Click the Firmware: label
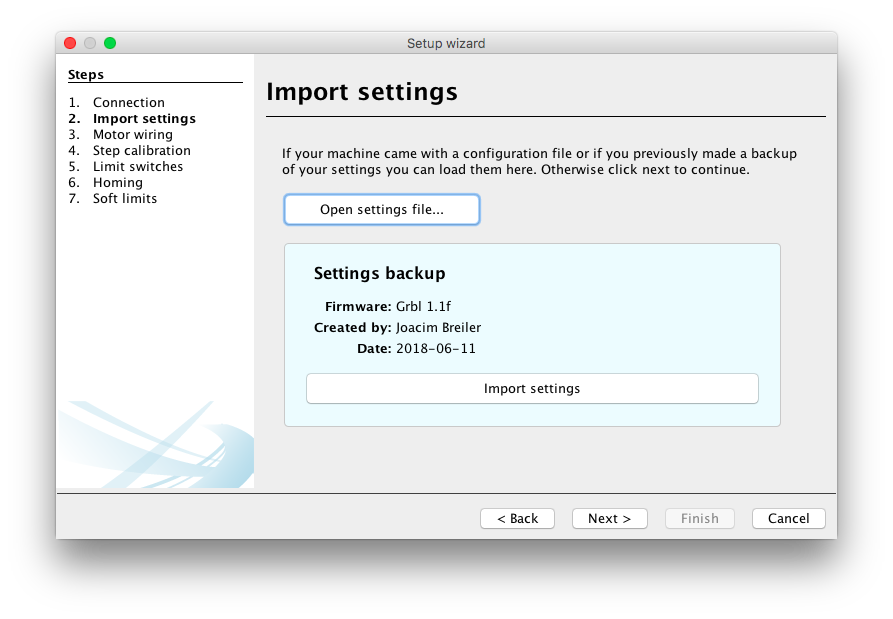 [x=358, y=306]
